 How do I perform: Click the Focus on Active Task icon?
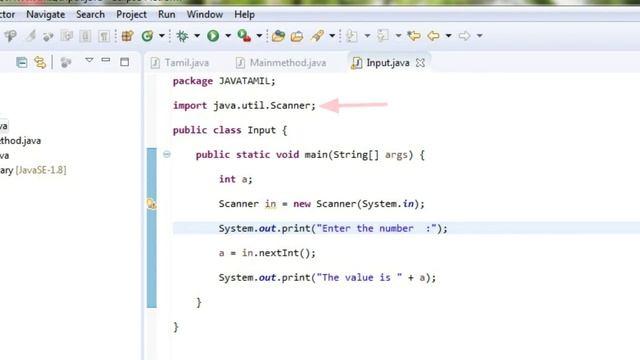(65, 62)
